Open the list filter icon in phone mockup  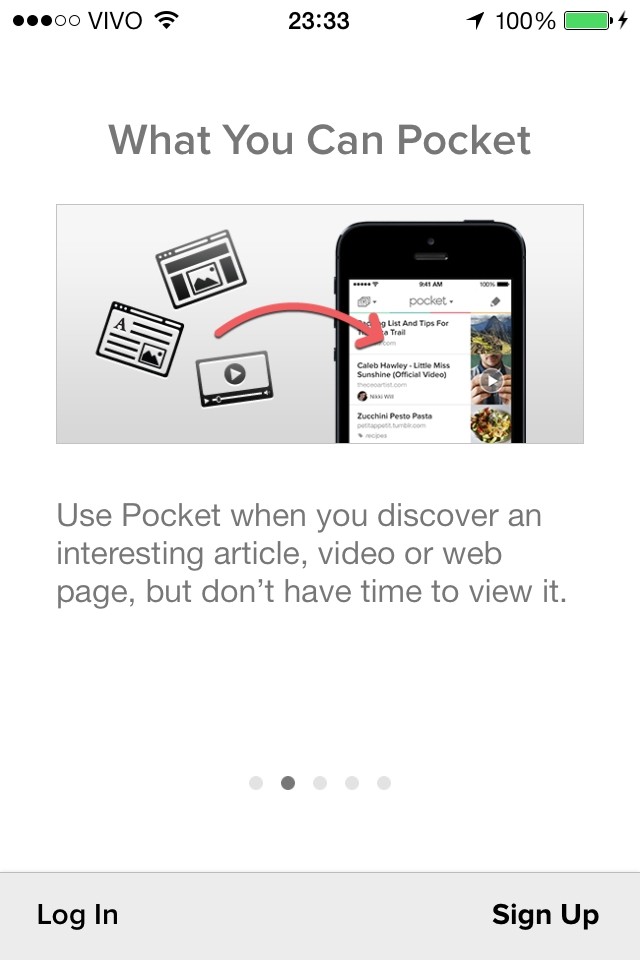click(x=366, y=301)
